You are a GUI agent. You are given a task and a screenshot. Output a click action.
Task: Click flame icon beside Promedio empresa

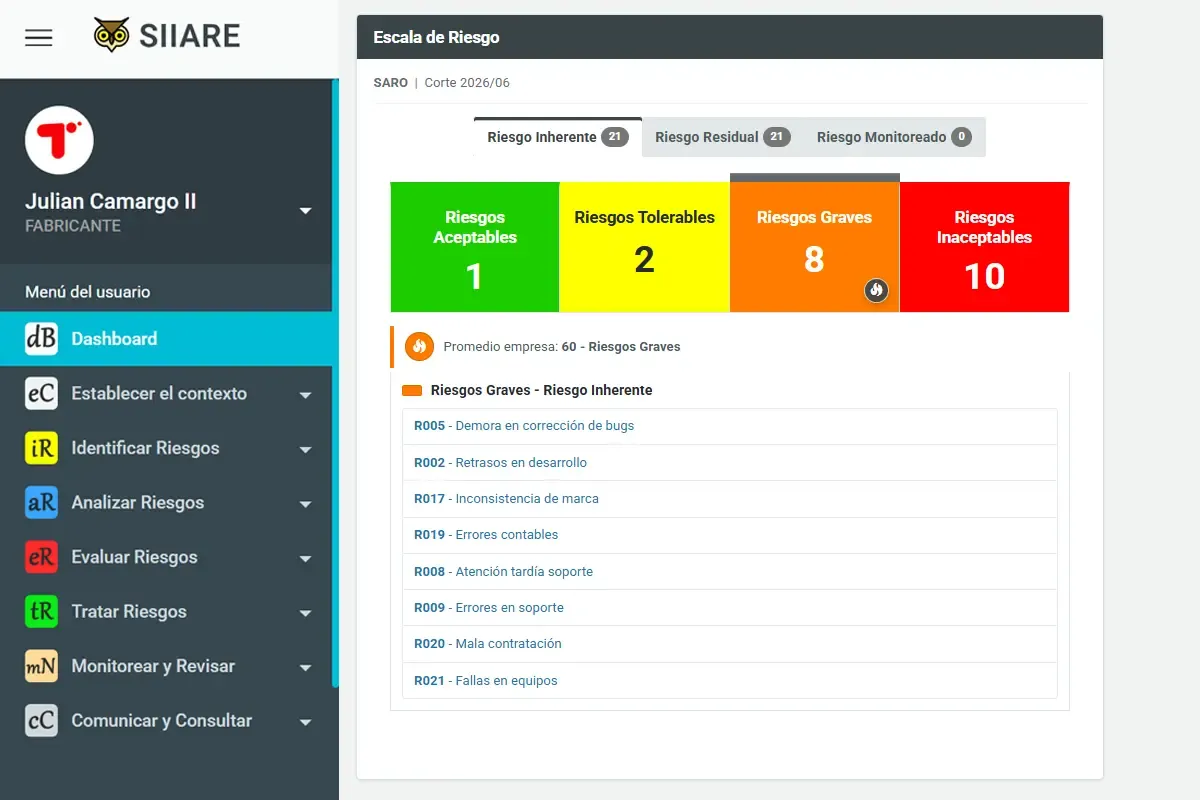pyautogui.click(x=419, y=346)
